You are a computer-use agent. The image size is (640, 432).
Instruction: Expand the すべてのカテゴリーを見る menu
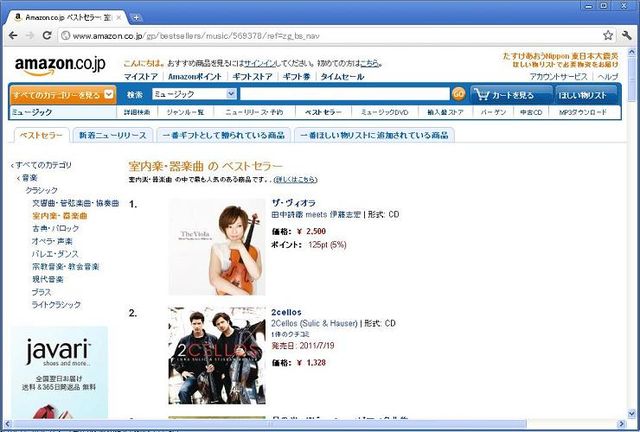tap(63, 95)
